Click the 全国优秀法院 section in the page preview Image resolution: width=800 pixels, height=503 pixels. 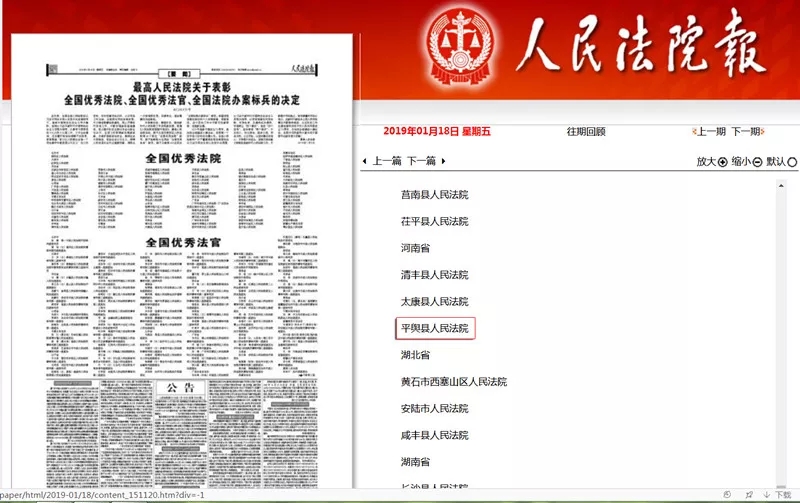[183, 159]
